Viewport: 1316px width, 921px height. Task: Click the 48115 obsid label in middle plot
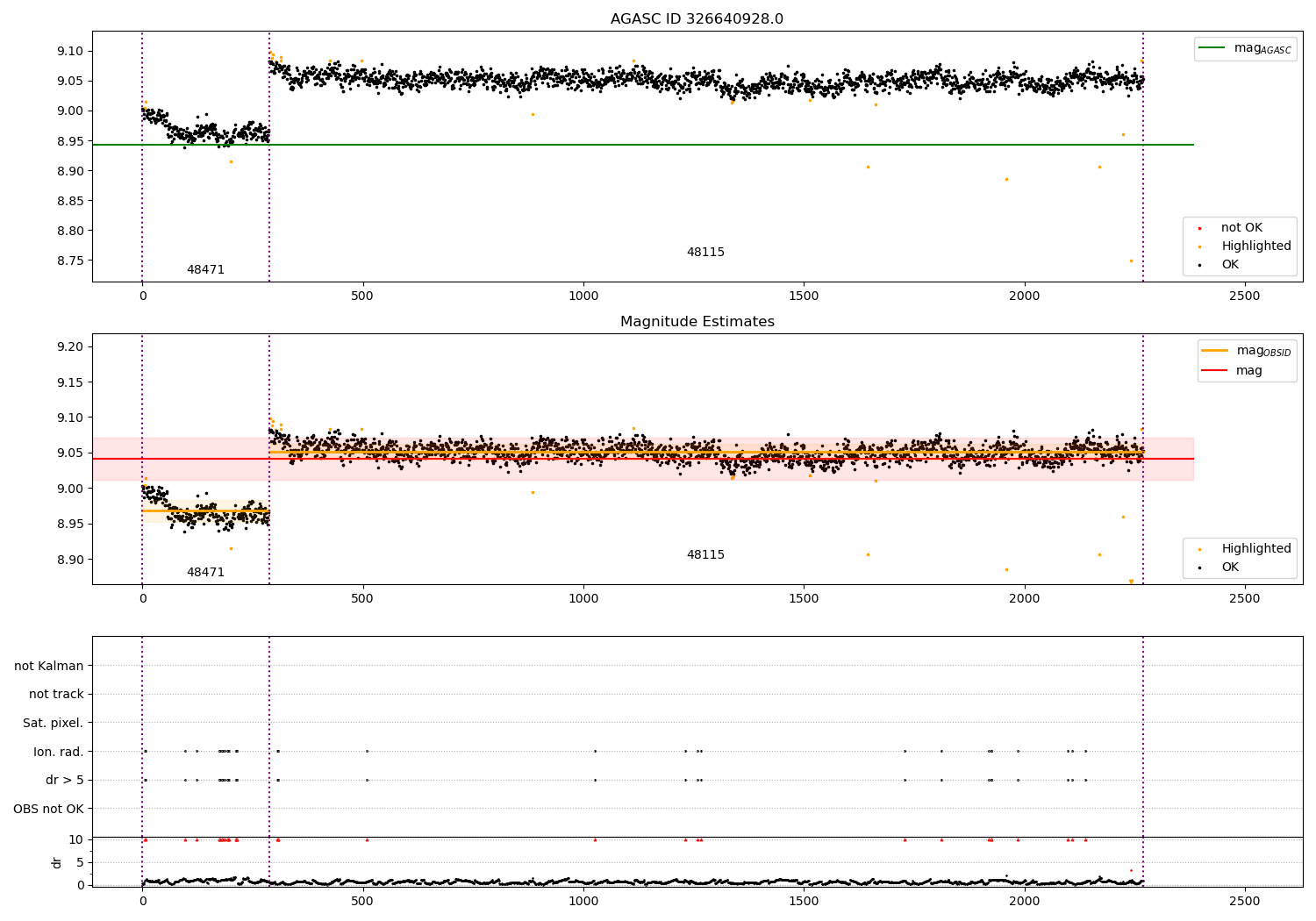[x=705, y=554]
